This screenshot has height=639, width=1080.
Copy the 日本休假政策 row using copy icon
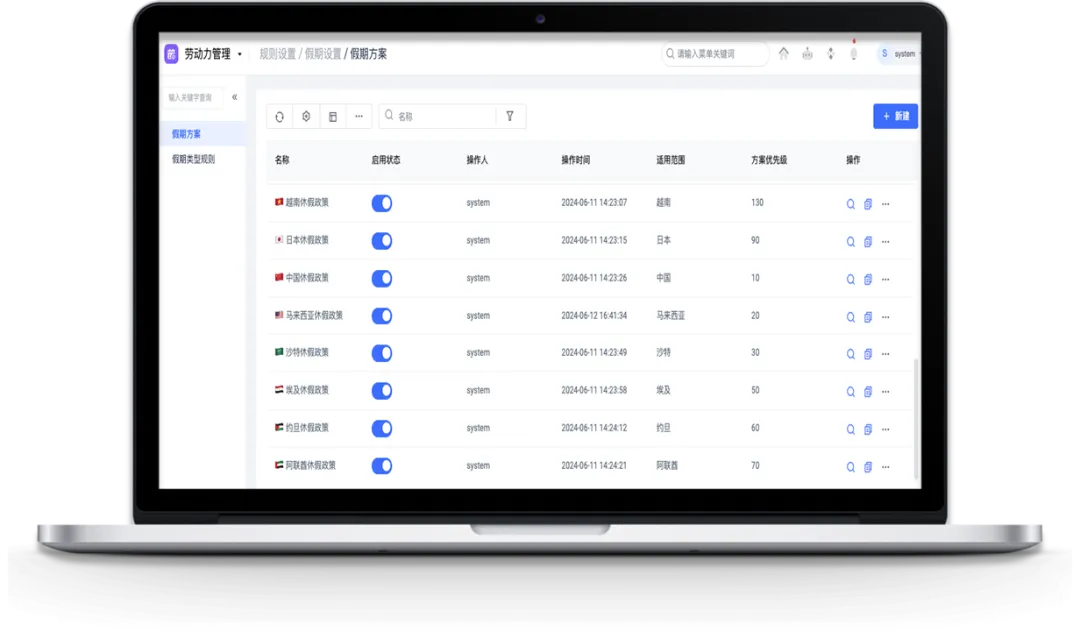pos(868,242)
